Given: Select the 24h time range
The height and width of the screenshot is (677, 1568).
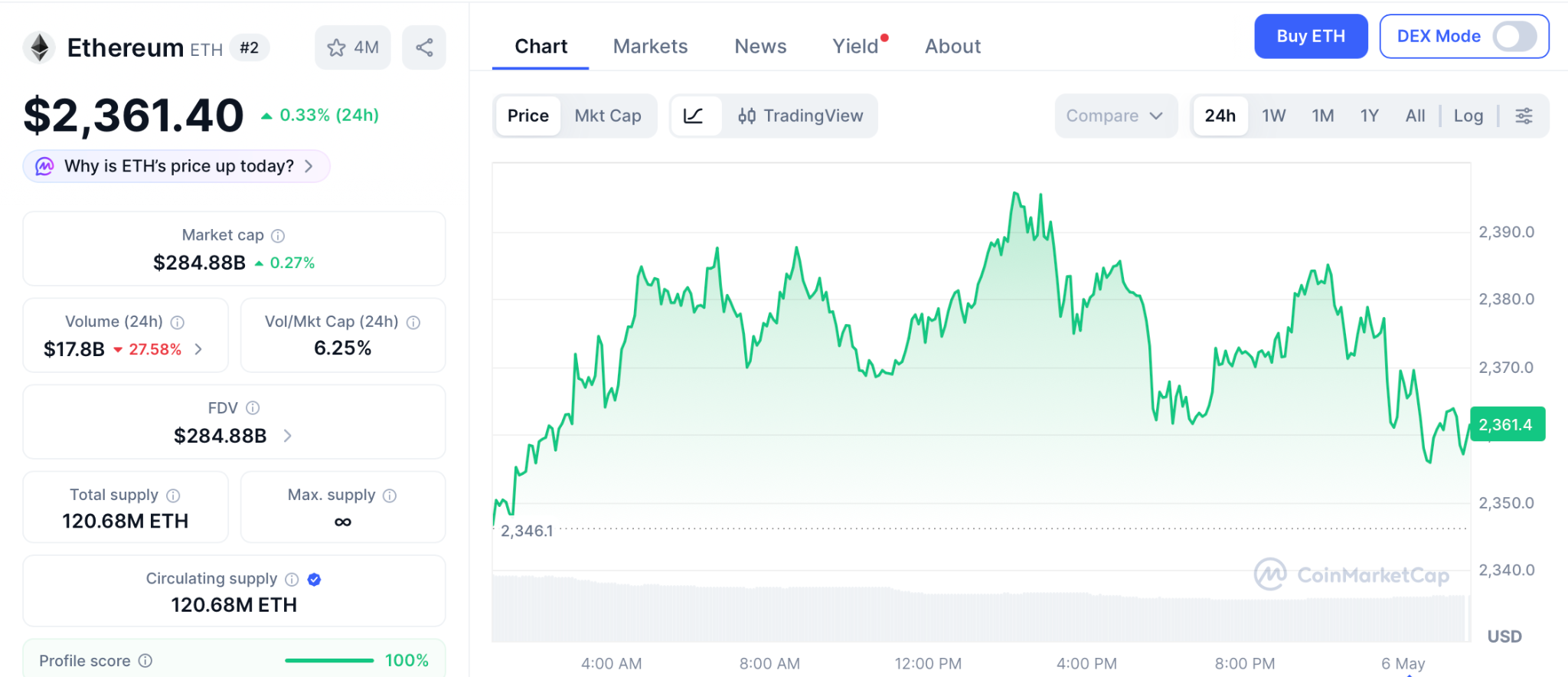Looking at the screenshot, I should coord(1220,116).
